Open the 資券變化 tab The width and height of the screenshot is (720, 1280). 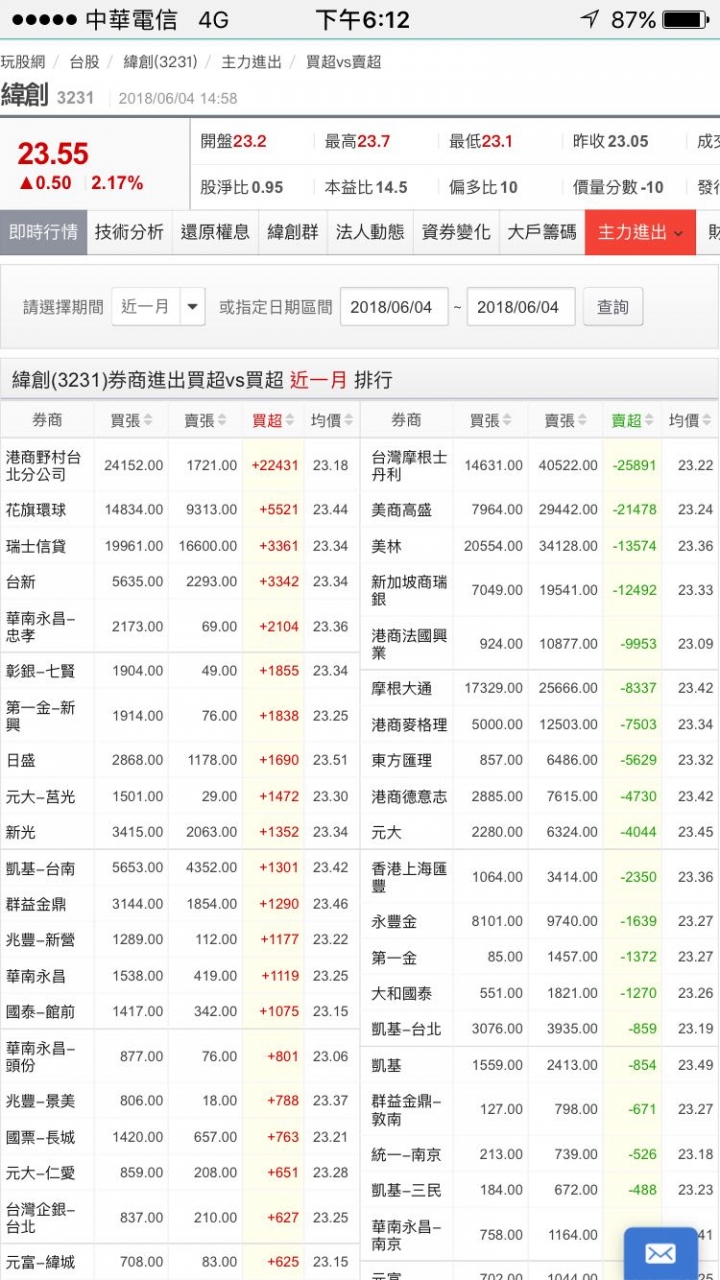pos(456,232)
